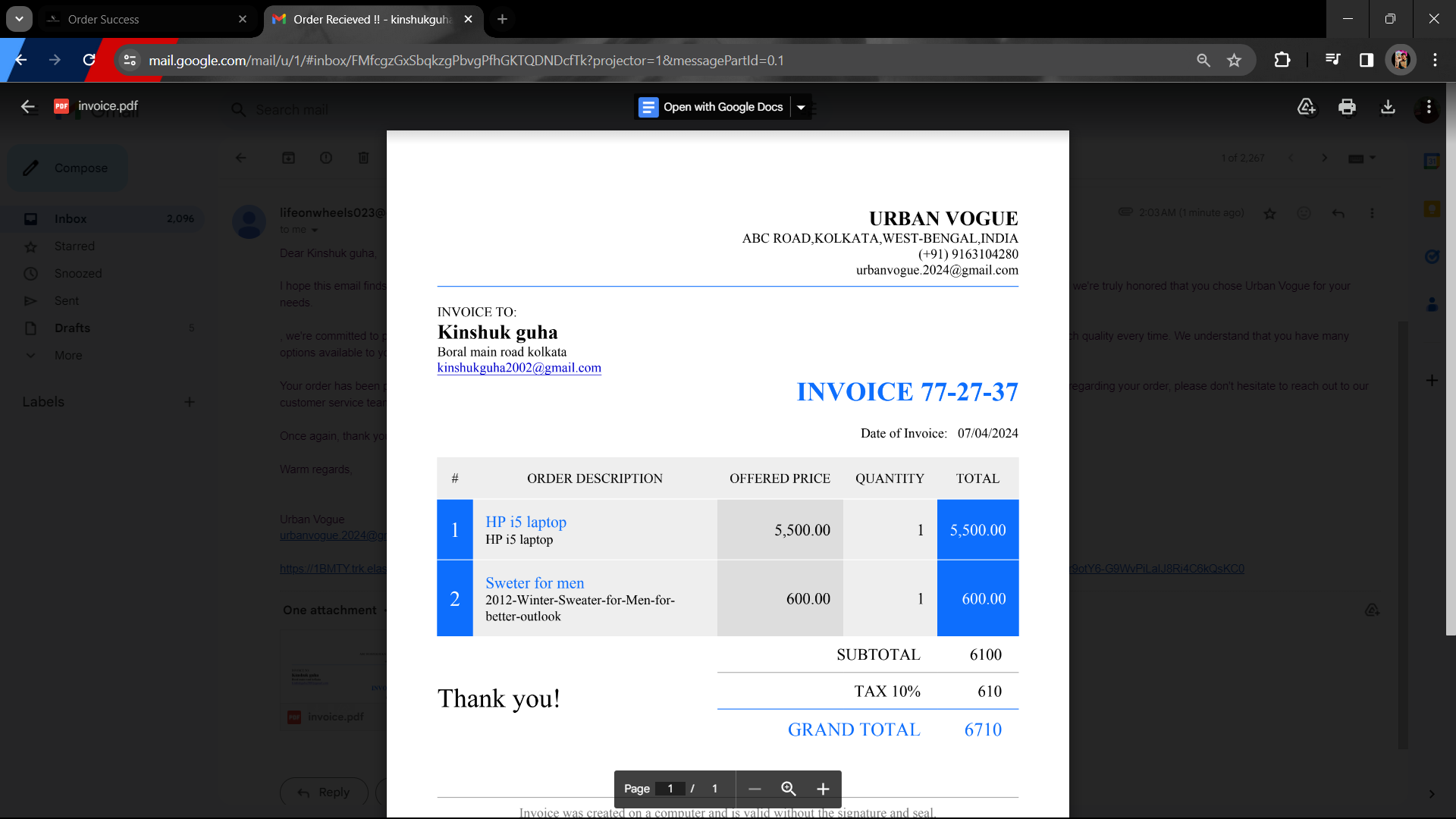
Task: Click the Print icon in PDF viewer
Action: 1347,107
